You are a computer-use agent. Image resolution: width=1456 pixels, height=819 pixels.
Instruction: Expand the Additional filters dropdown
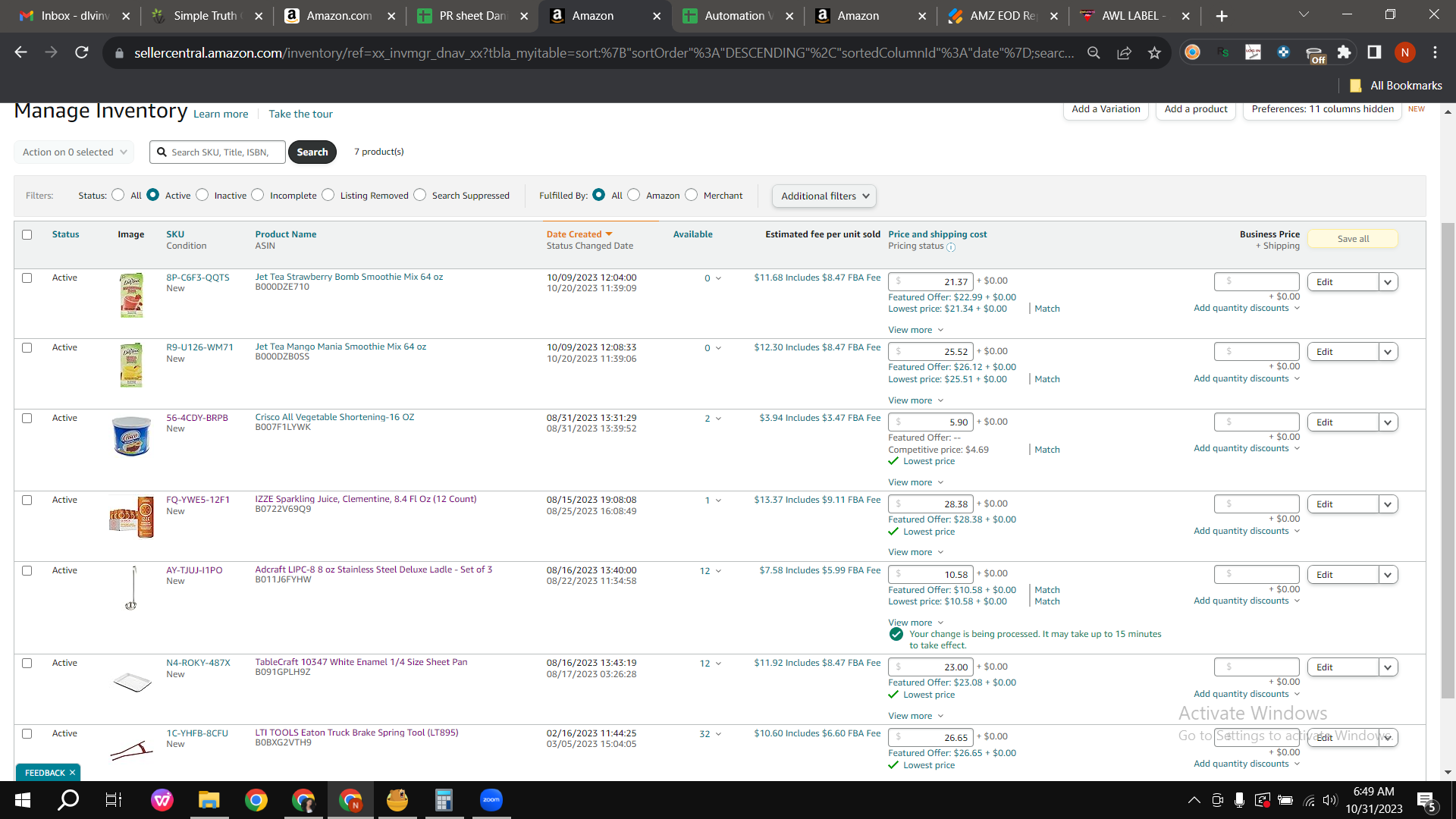pos(824,196)
